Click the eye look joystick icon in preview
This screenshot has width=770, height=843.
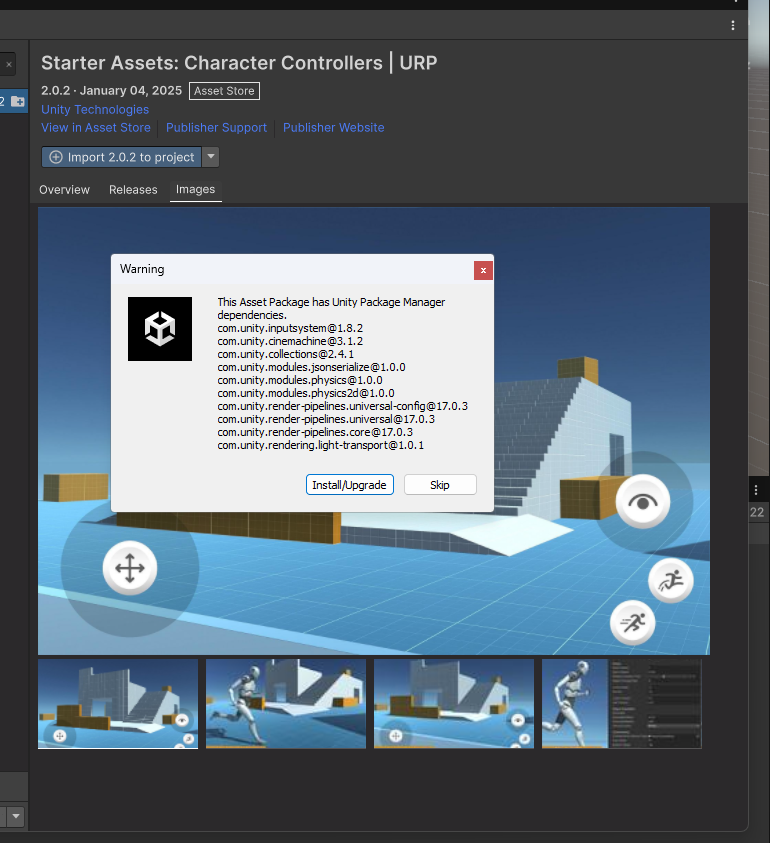pyautogui.click(x=643, y=502)
